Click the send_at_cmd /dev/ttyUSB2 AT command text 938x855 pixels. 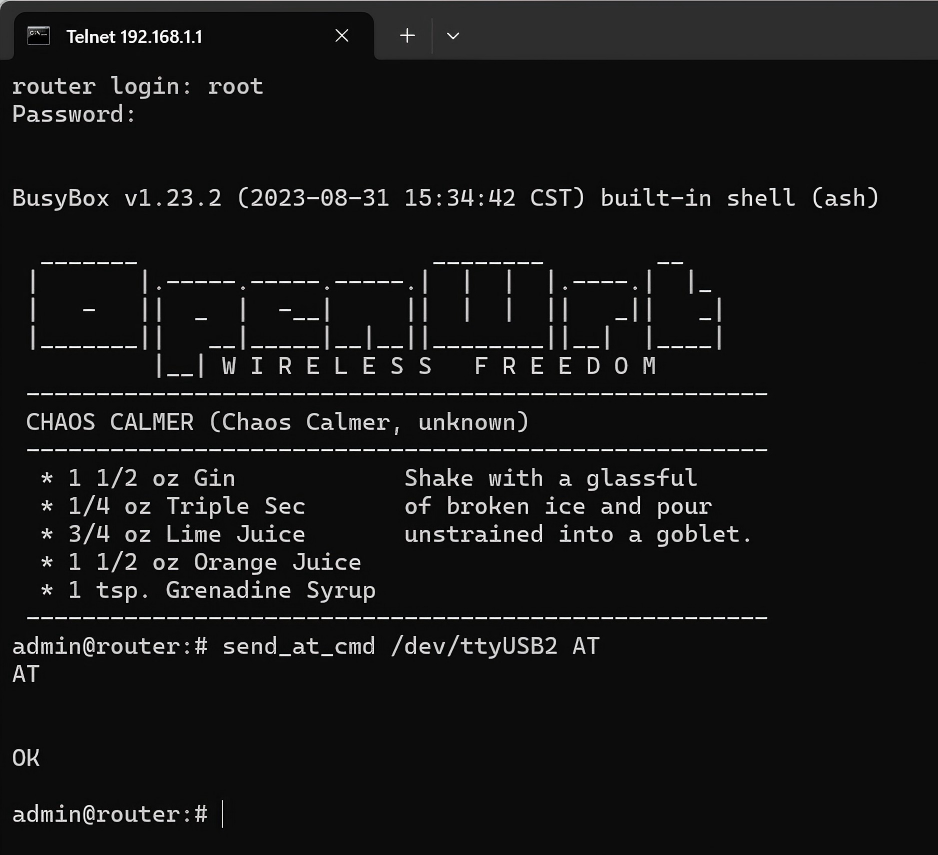click(410, 646)
